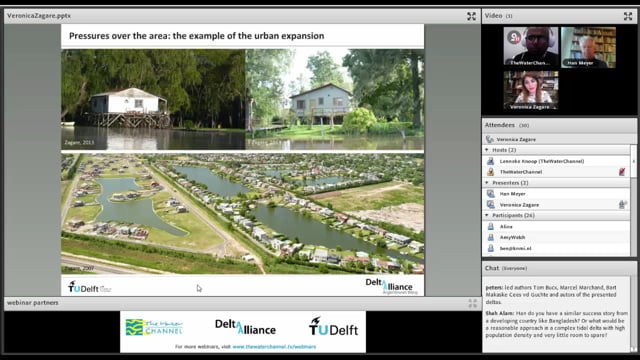Select Veronica Zagare's webcam thumbnail
This screenshot has width=640, height=360.
point(531,90)
